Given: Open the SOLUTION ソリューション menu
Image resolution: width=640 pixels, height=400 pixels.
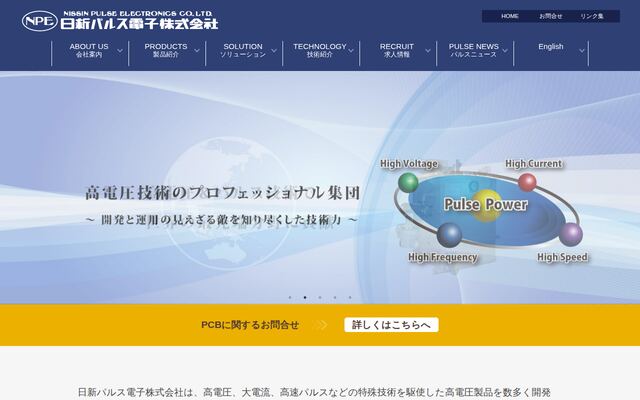Looking at the screenshot, I should (244, 50).
